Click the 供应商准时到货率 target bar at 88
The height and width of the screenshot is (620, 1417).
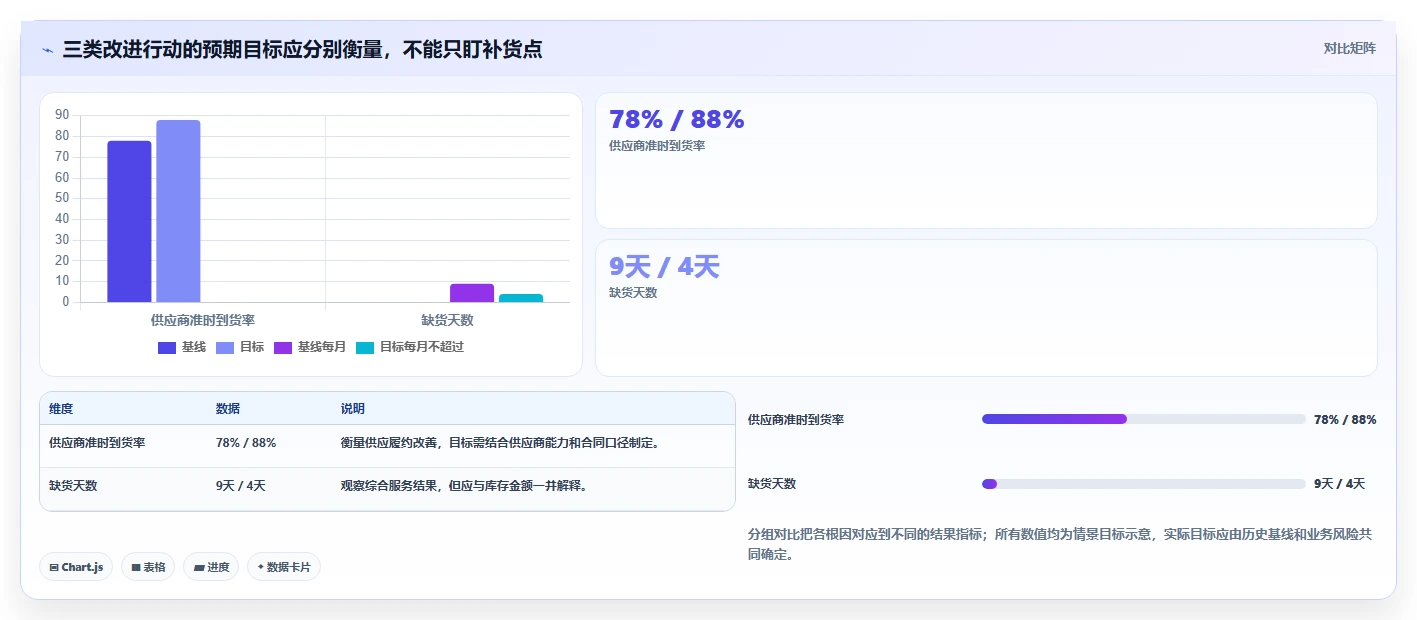click(178, 211)
